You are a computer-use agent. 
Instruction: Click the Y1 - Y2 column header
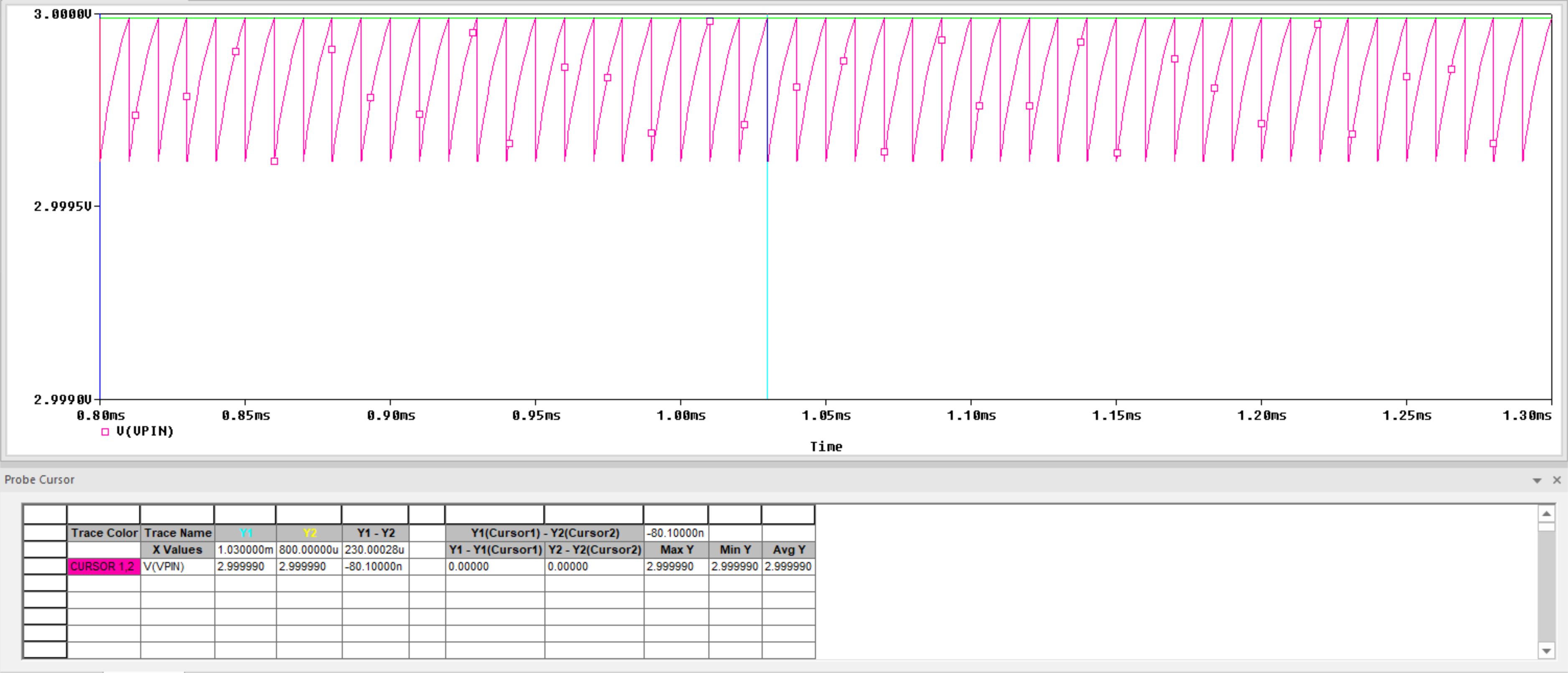tap(376, 533)
